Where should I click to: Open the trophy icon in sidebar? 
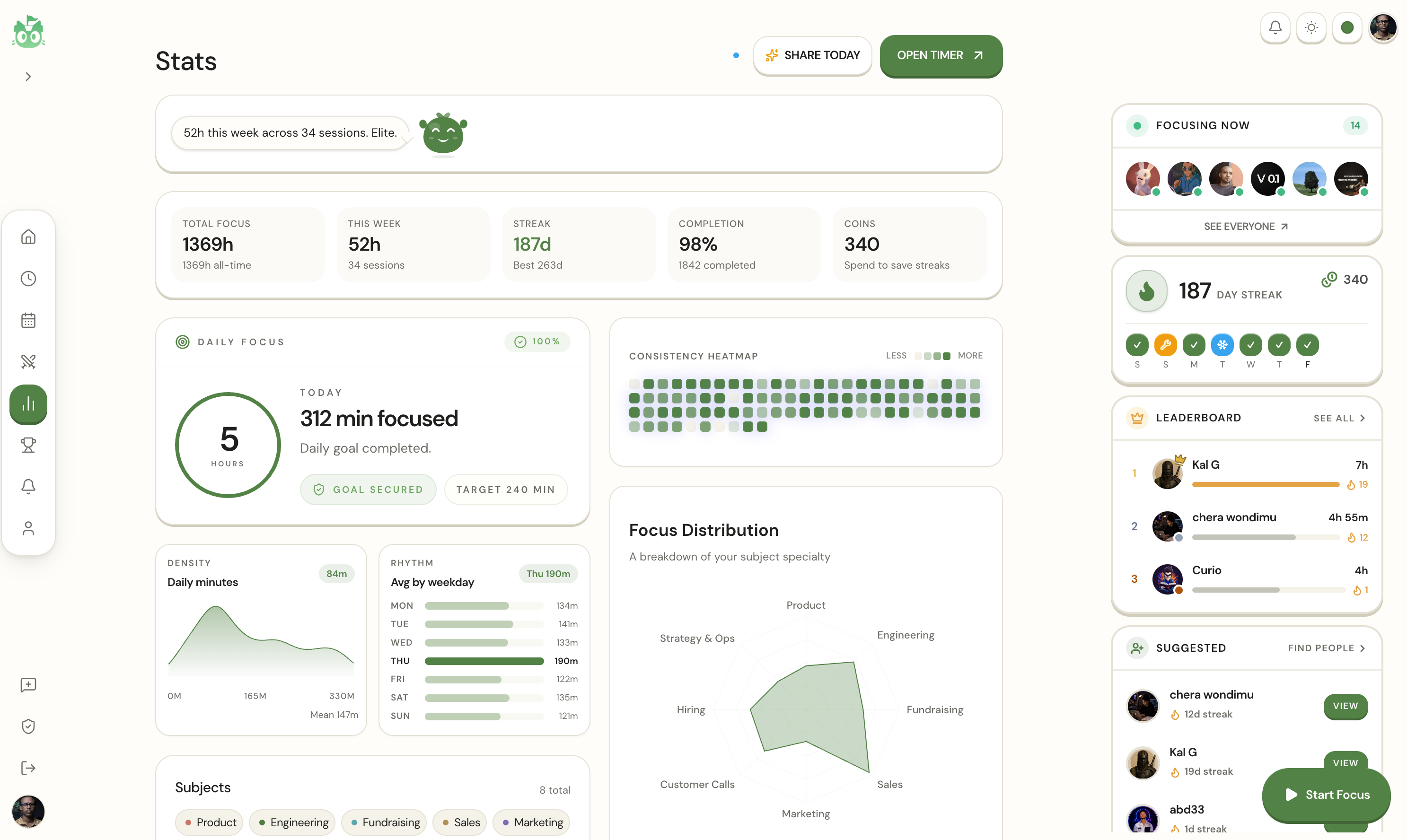point(28,445)
